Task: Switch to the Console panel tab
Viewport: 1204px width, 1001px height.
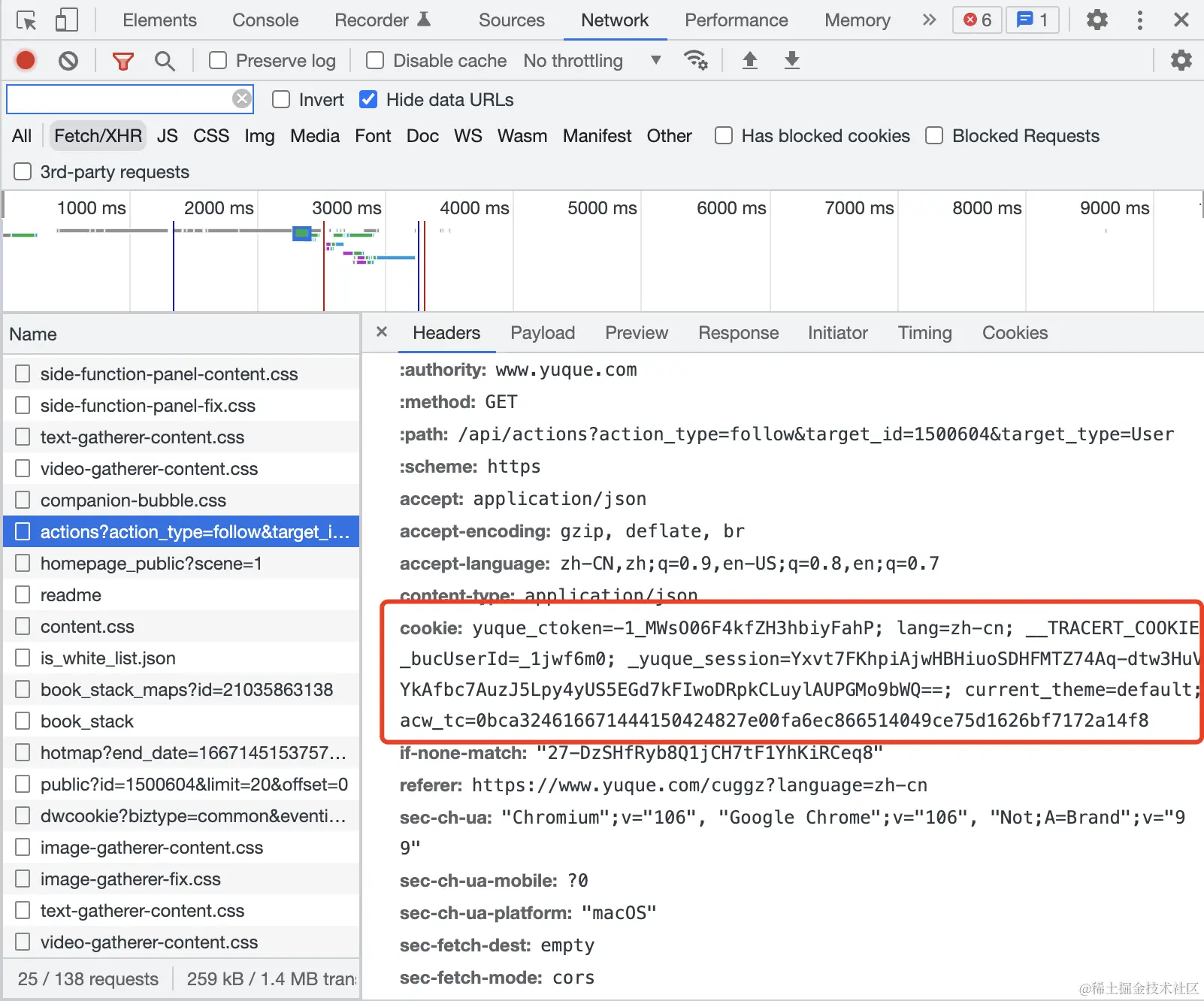Action: pos(265,20)
